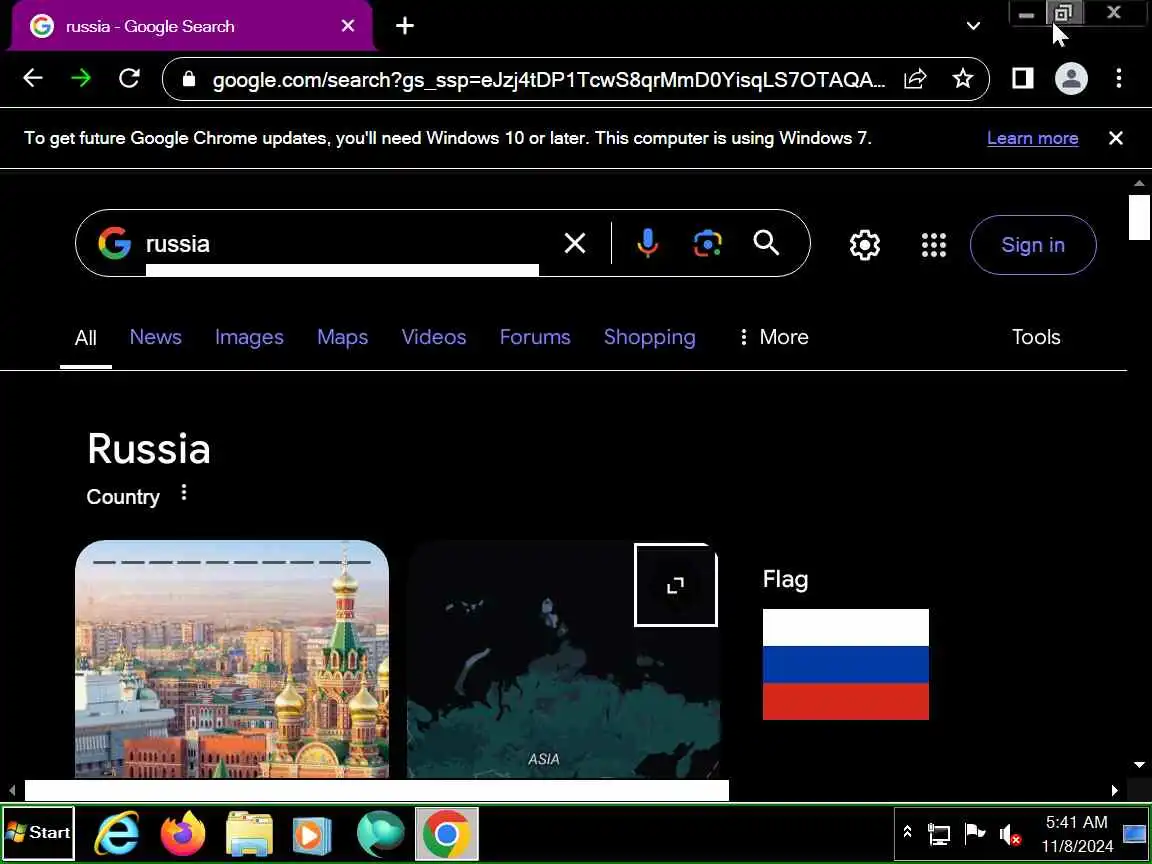Select the All results tab
The height and width of the screenshot is (864, 1152).
click(x=86, y=337)
